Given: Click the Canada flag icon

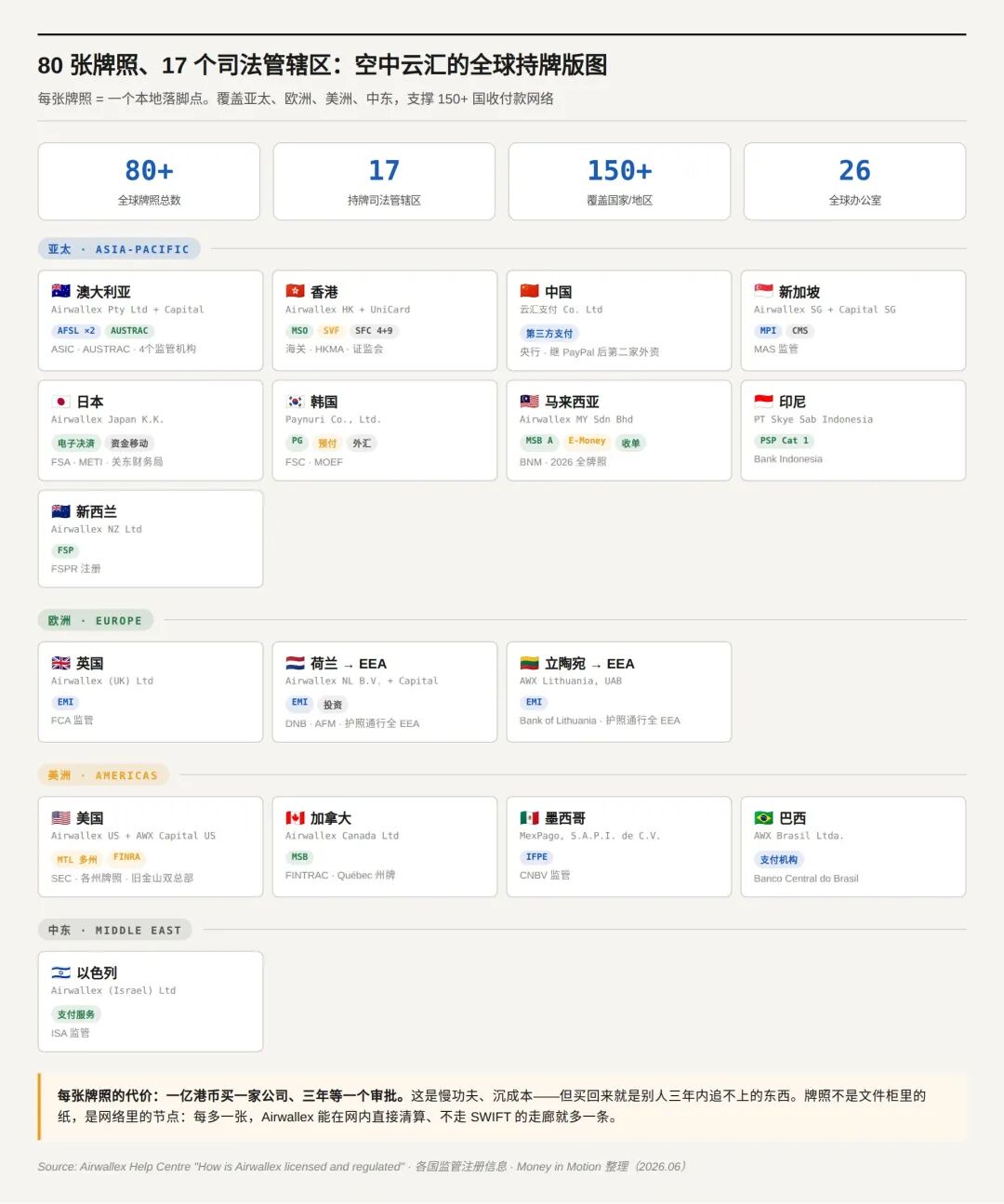Looking at the screenshot, I should tap(295, 817).
